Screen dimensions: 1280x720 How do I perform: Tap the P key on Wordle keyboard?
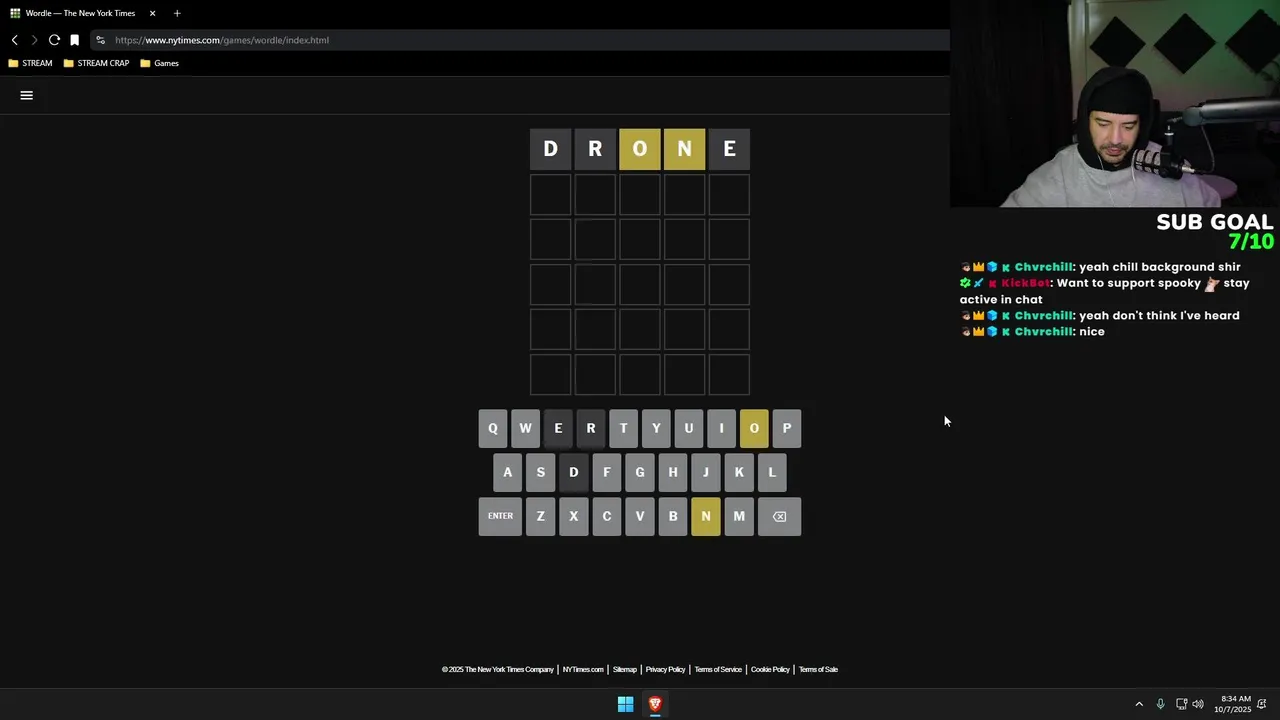tap(787, 428)
